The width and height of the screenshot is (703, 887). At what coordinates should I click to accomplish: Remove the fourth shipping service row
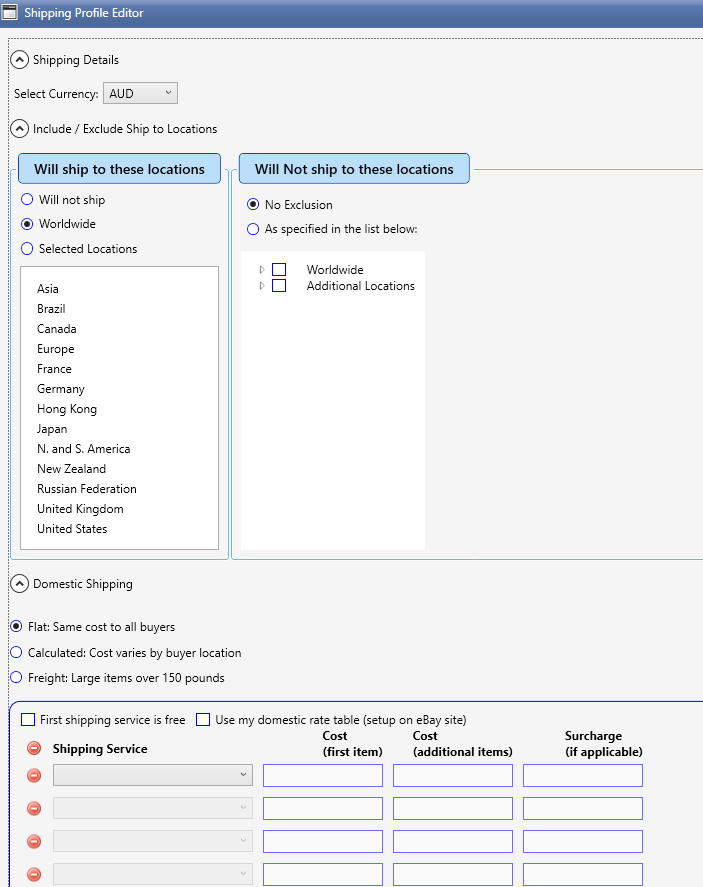tap(34, 874)
